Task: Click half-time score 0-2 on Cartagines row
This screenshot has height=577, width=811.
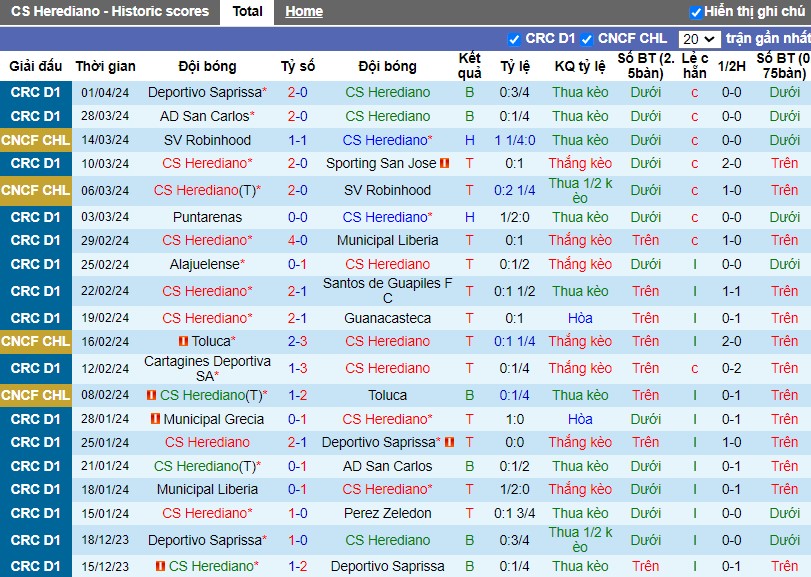Action: pos(731,368)
